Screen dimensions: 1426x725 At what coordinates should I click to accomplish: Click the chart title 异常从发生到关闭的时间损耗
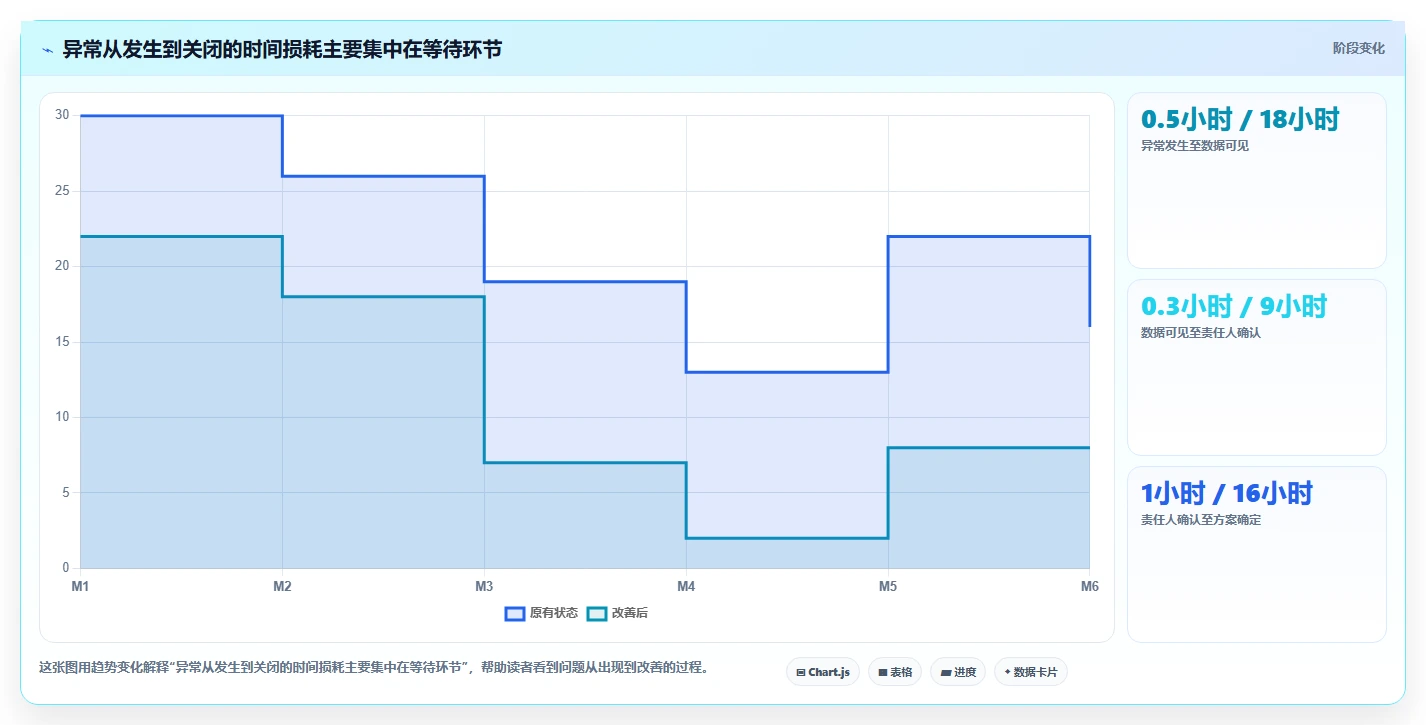pyautogui.click(x=193, y=49)
